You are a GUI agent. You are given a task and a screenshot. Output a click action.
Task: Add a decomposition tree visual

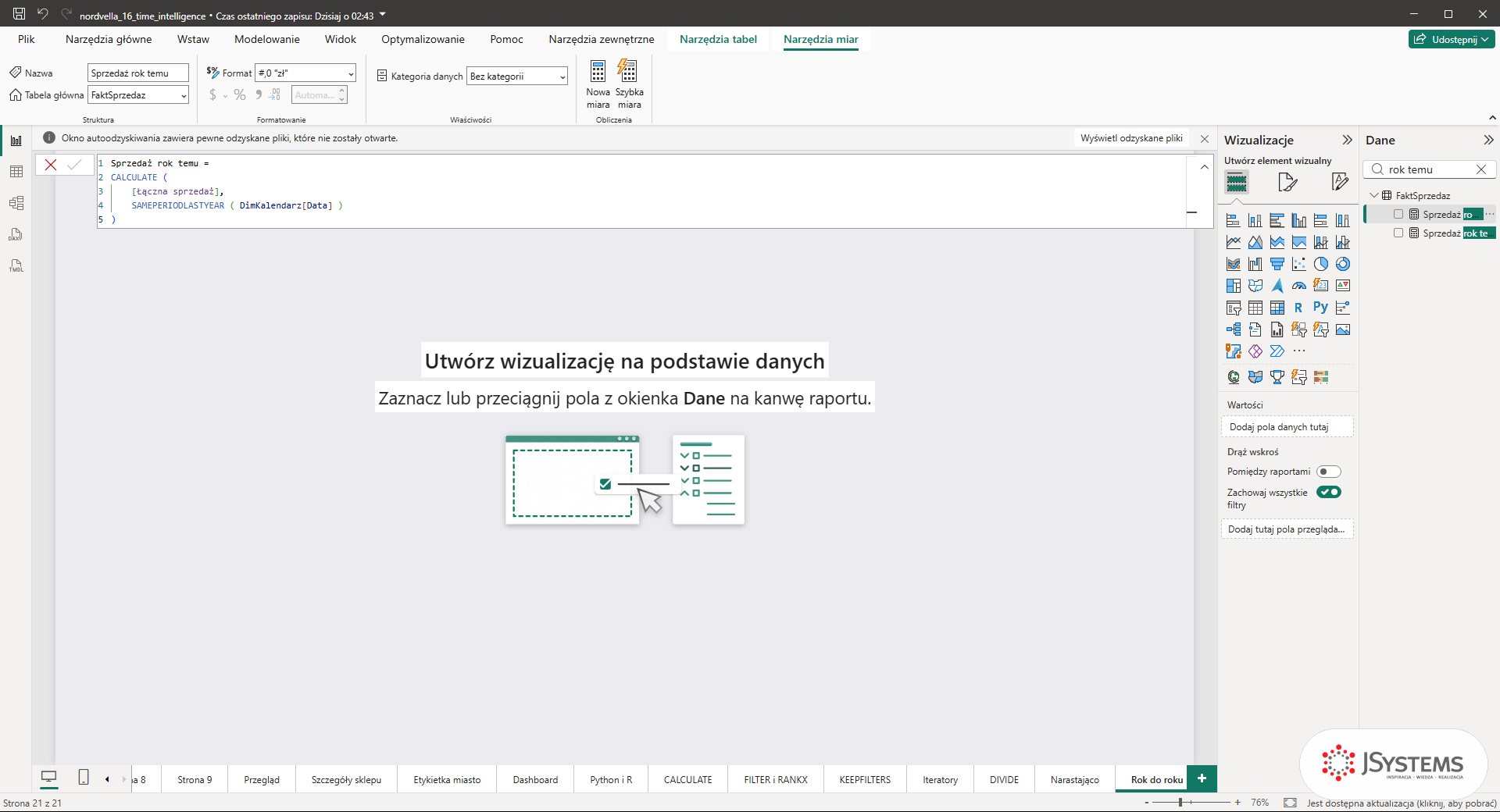click(x=1234, y=329)
